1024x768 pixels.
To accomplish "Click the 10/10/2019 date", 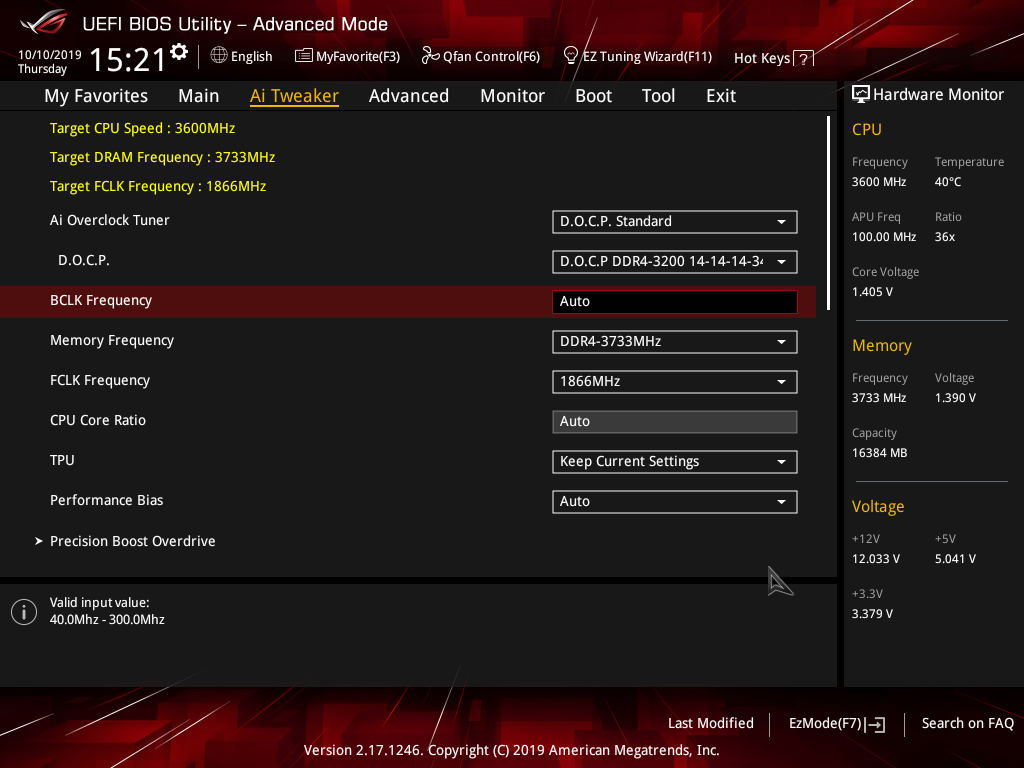I will [x=50, y=55].
